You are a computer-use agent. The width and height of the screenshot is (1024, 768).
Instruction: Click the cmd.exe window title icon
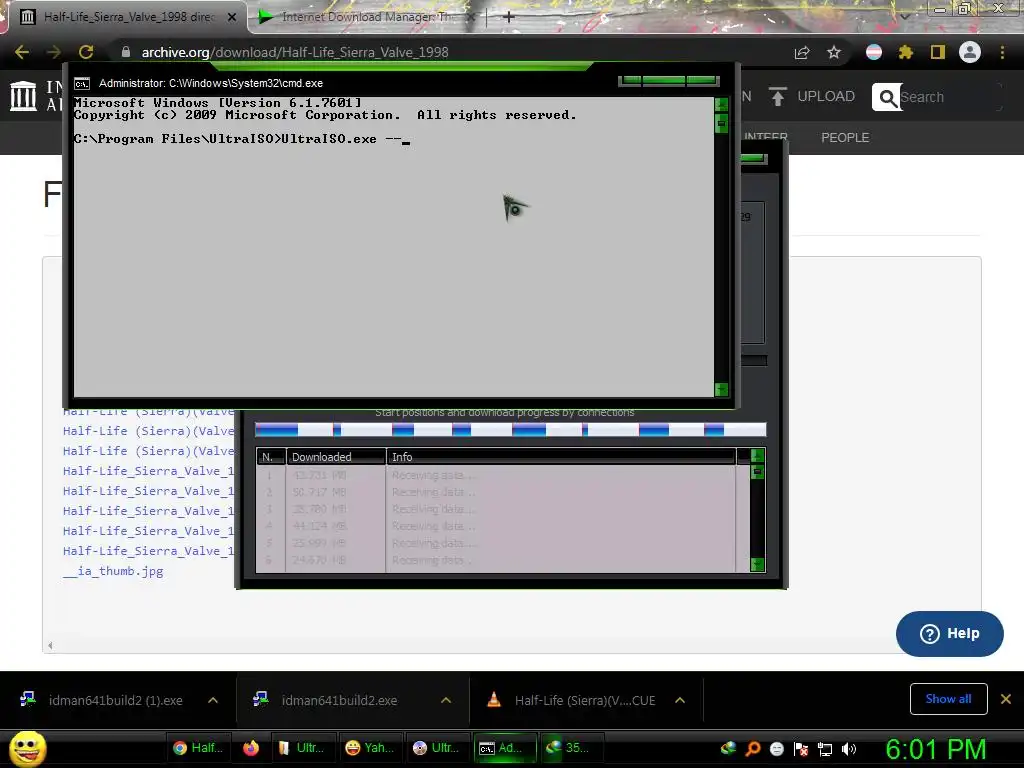coord(82,84)
